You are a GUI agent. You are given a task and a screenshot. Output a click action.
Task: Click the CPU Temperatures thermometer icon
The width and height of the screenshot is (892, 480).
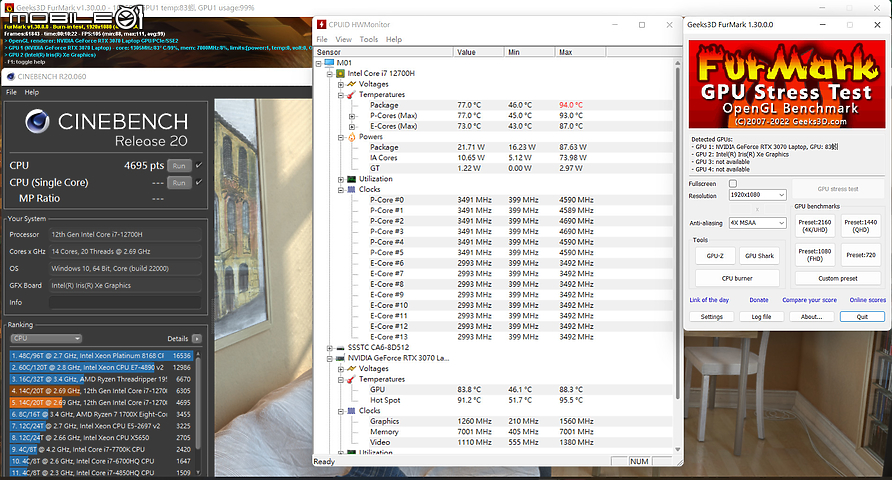click(x=351, y=94)
